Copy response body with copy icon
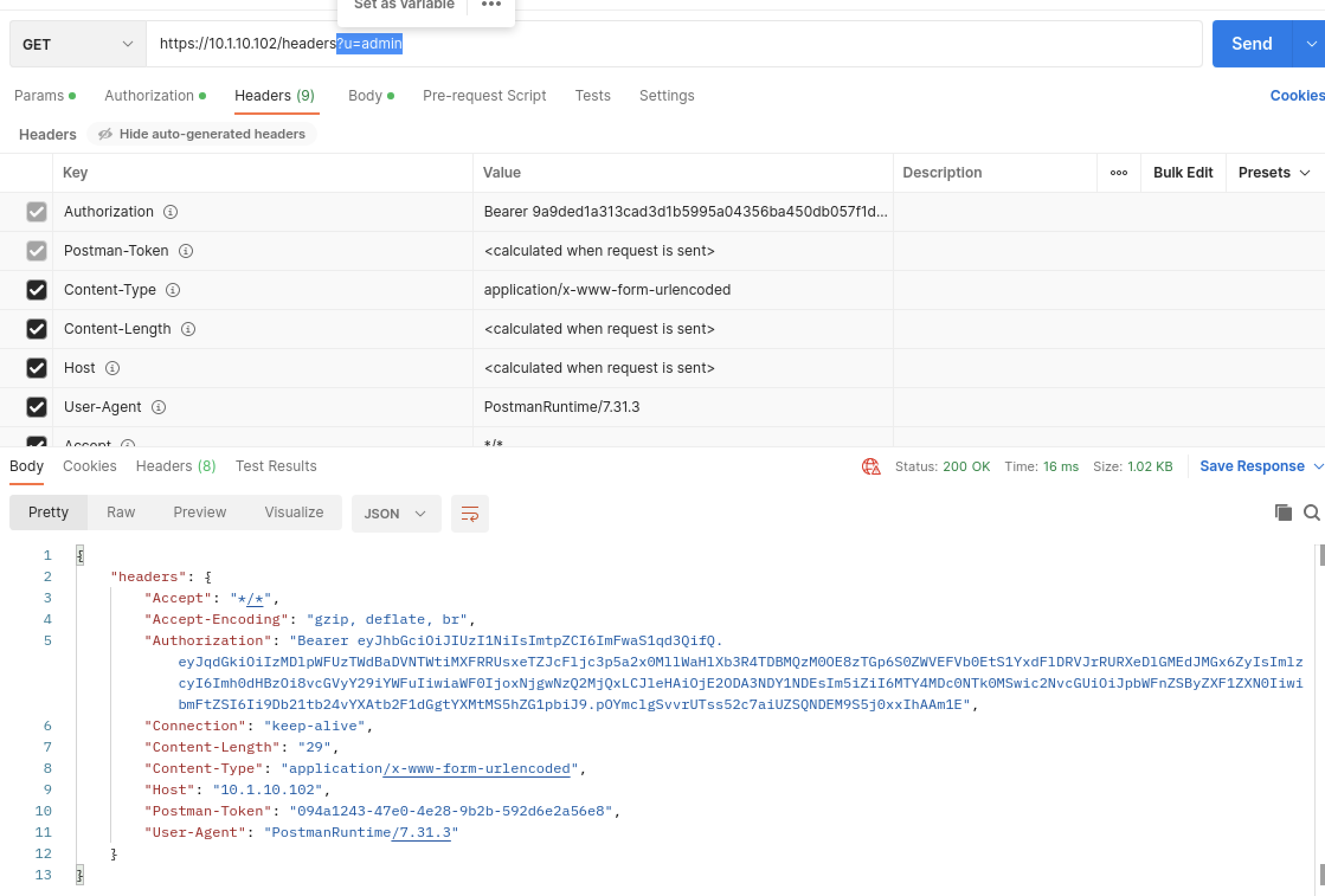 pyautogui.click(x=1283, y=513)
